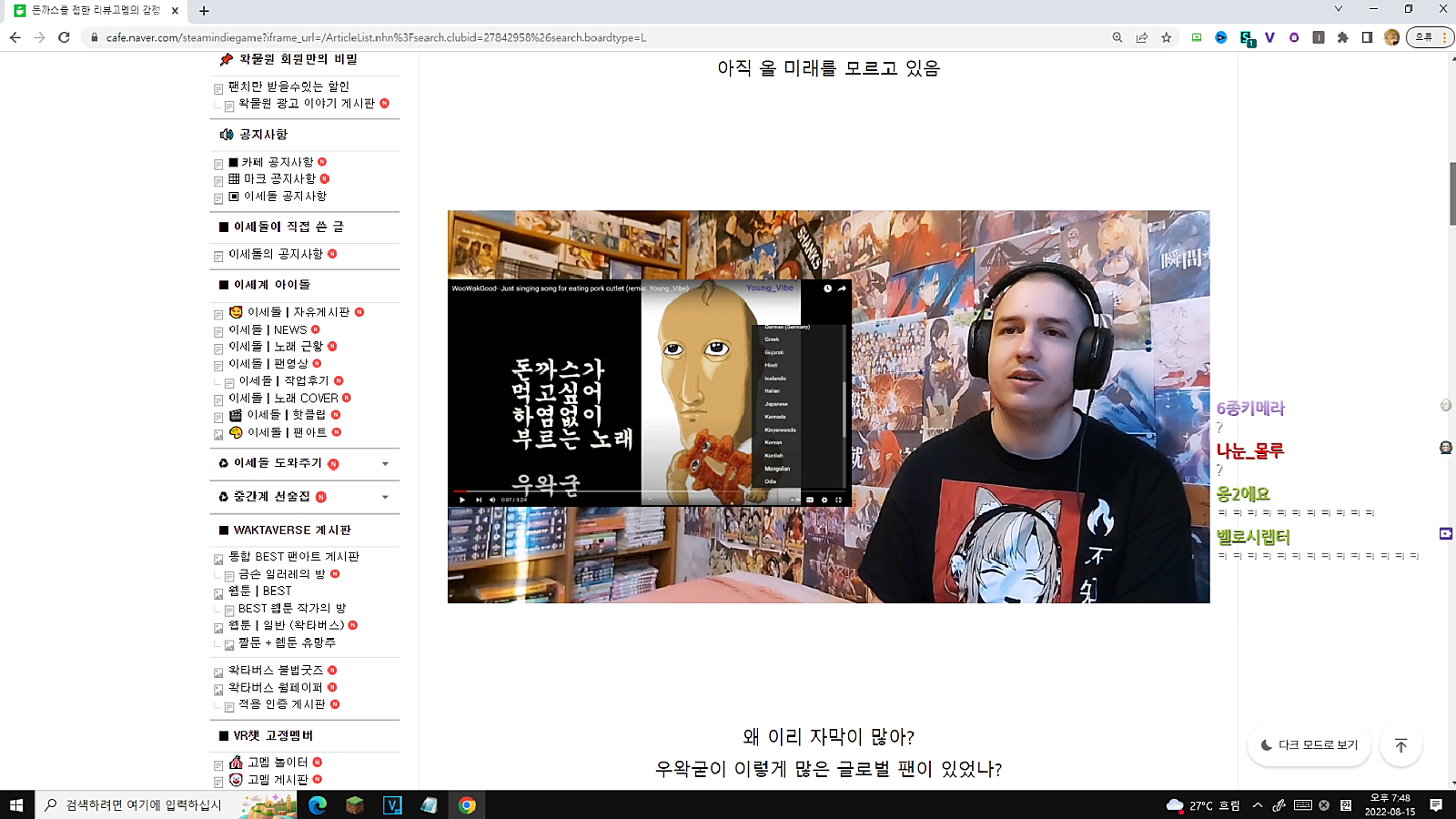Open a new browser tab
The width and height of the screenshot is (1456, 819).
pyautogui.click(x=204, y=11)
